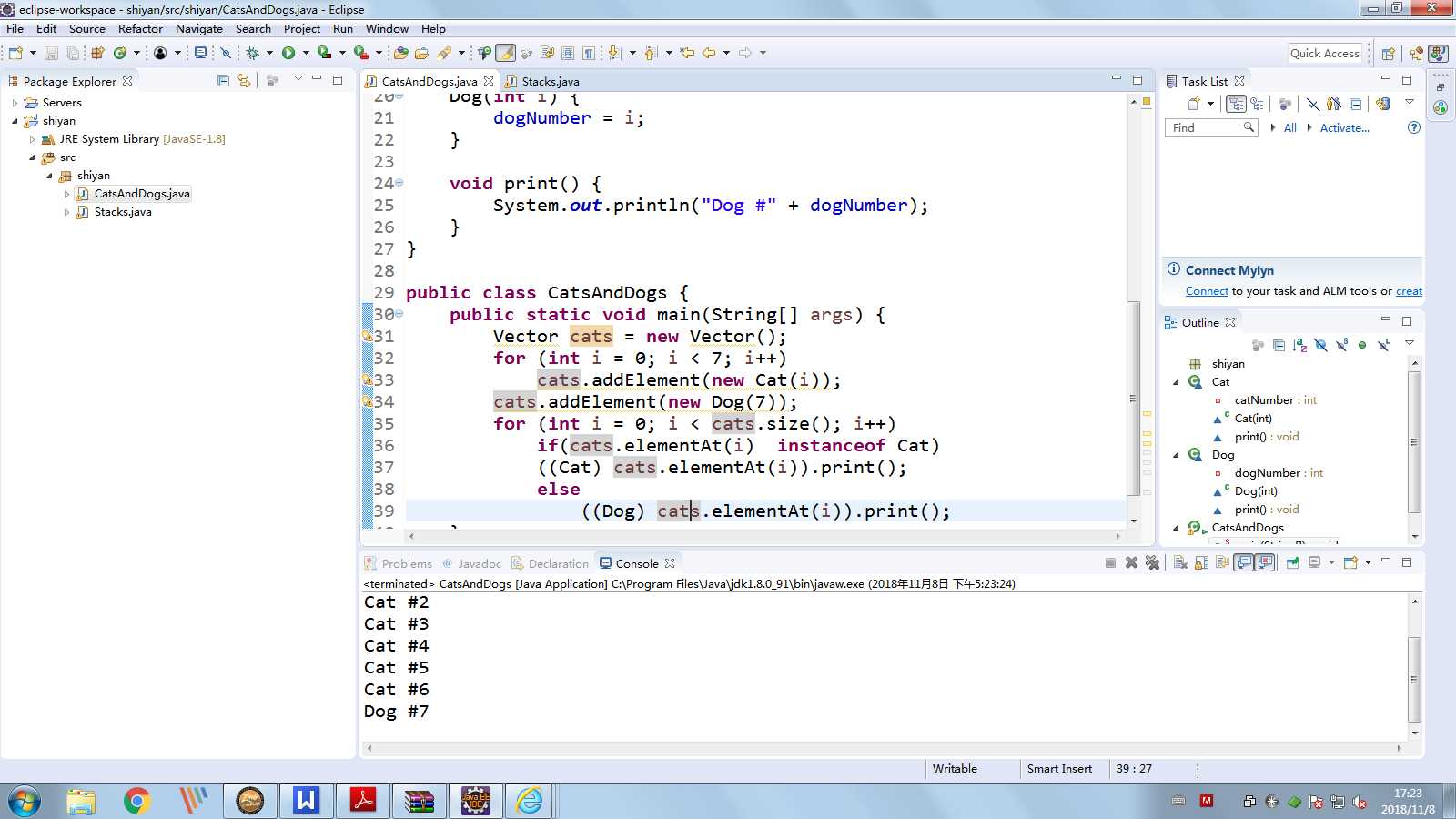Viewport: 1456px width, 819px height.
Task: Open Chrome from the Windows taskbar
Action: 136,801
